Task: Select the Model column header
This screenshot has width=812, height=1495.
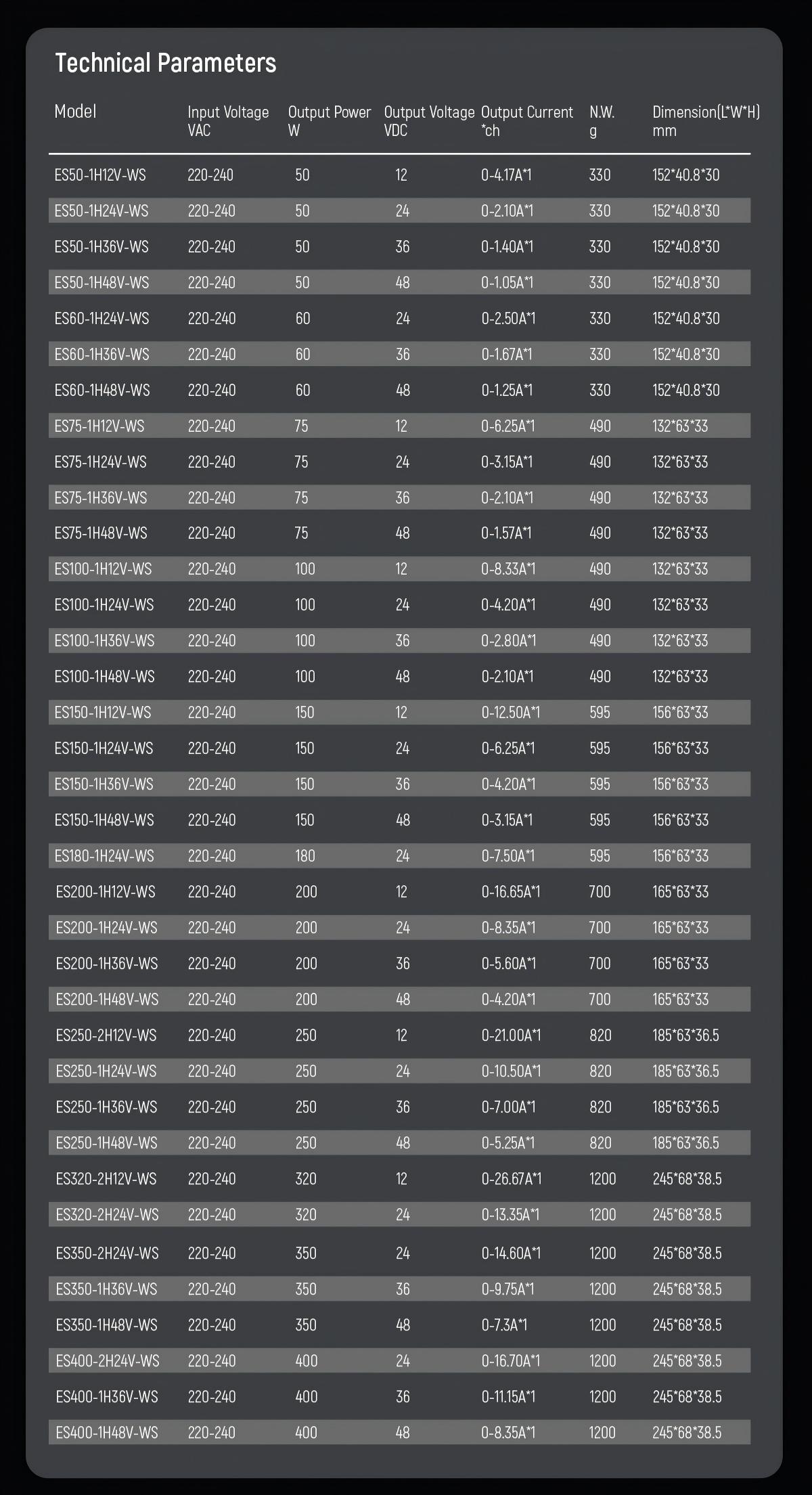Action: pyautogui.click(x=75, y=112)
